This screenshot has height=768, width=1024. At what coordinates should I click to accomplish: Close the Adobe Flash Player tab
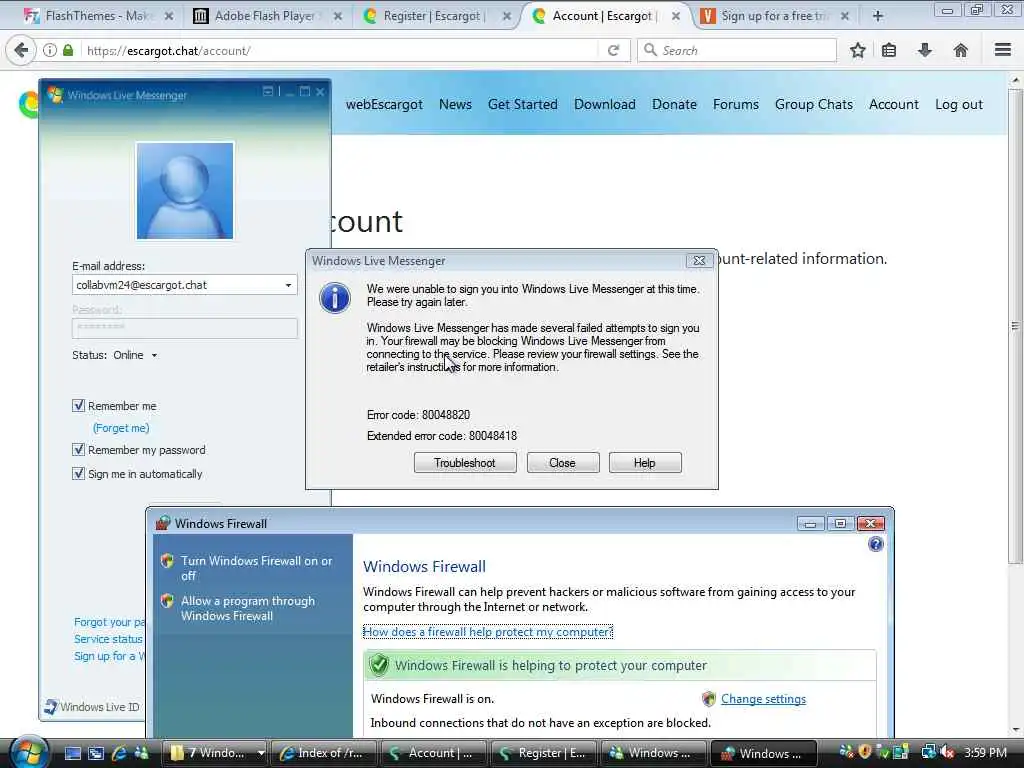(x=338, y=16)
